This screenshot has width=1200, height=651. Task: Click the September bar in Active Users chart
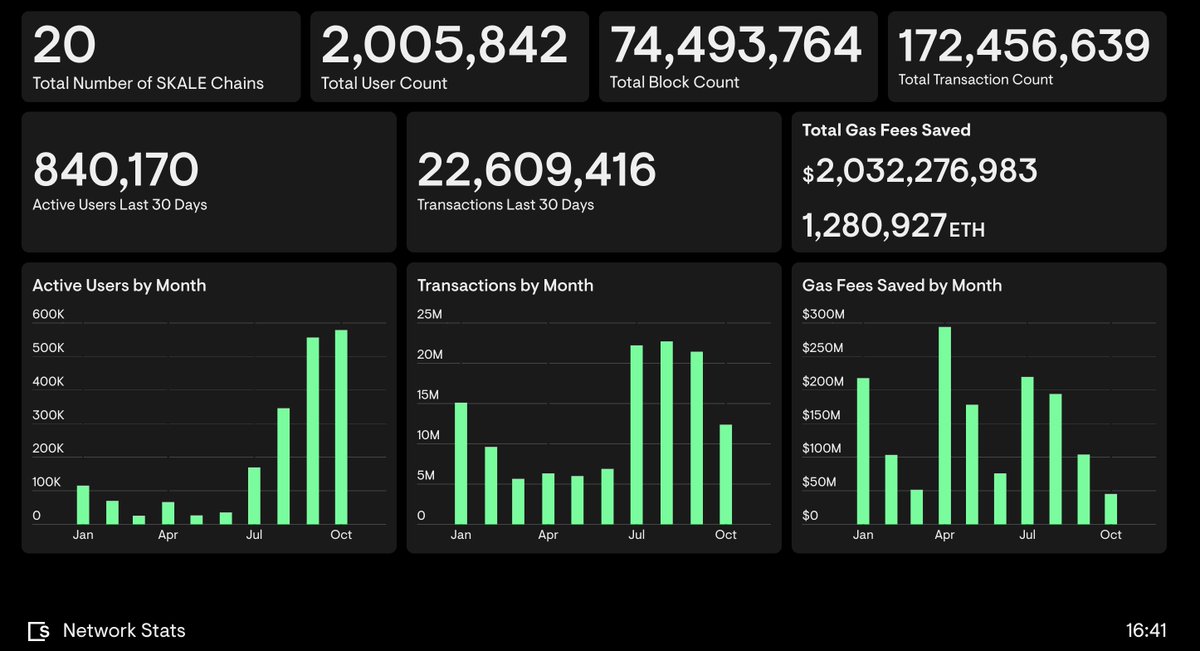(312, 431)
